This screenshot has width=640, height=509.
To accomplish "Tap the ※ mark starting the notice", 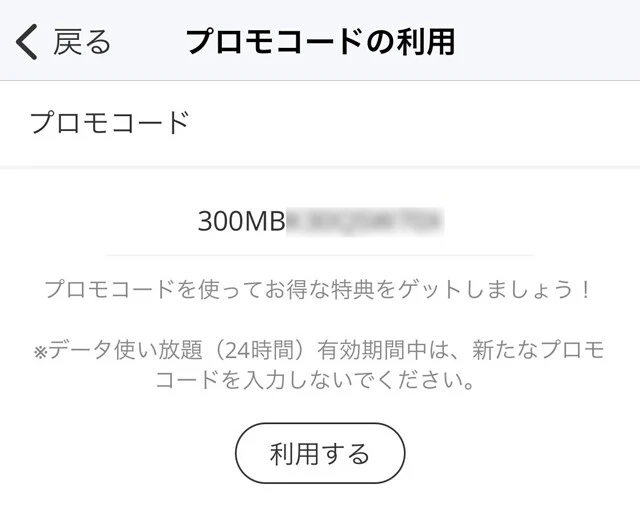I will tap(41, 350).
